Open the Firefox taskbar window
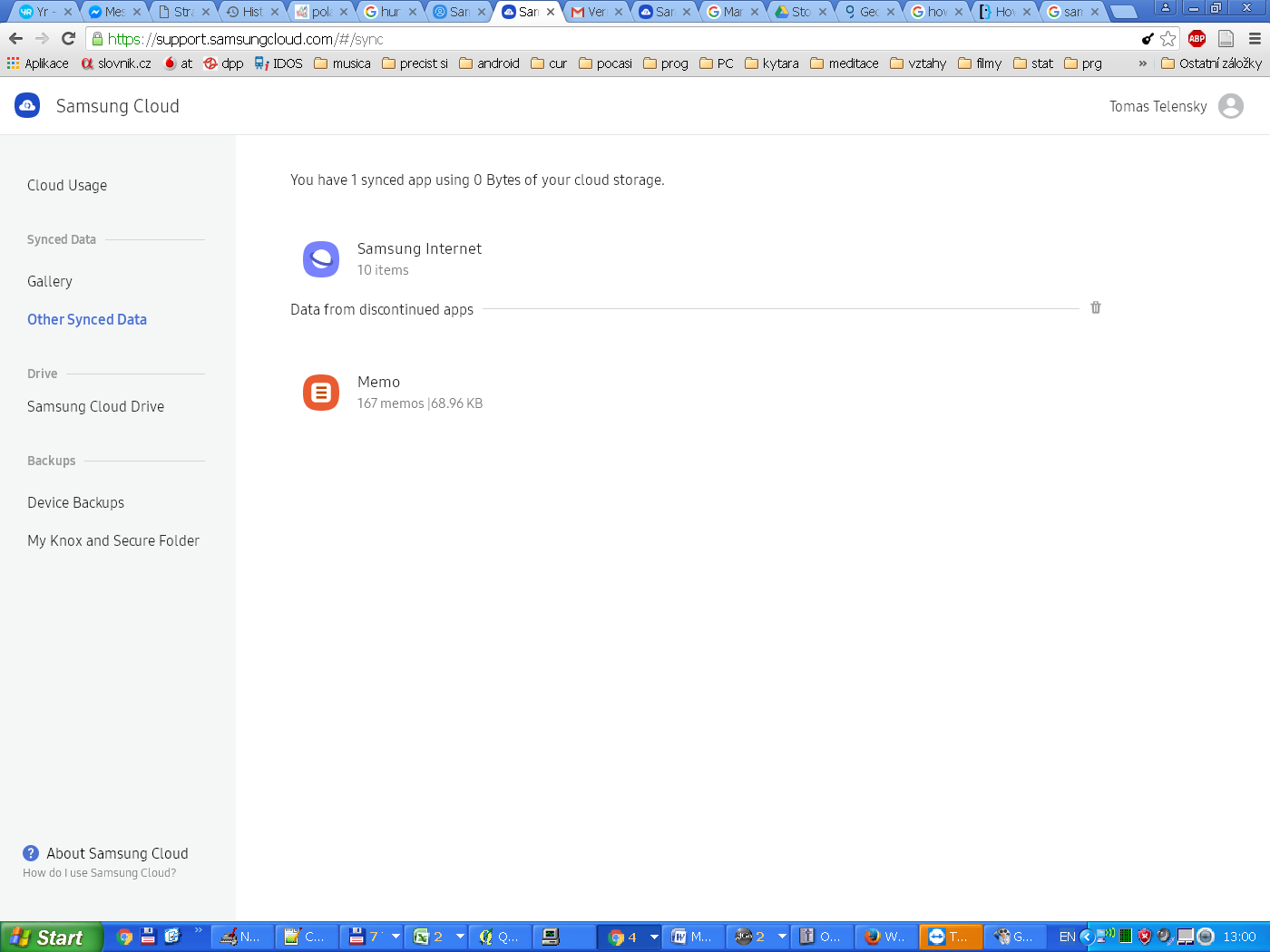The image size is (1270, 952). (884, 937)
